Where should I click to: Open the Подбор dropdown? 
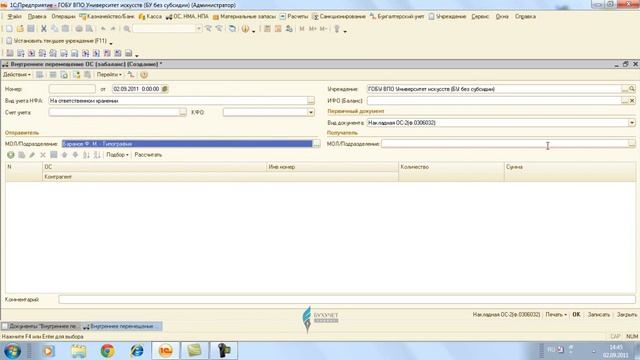(x=117, y=155)
